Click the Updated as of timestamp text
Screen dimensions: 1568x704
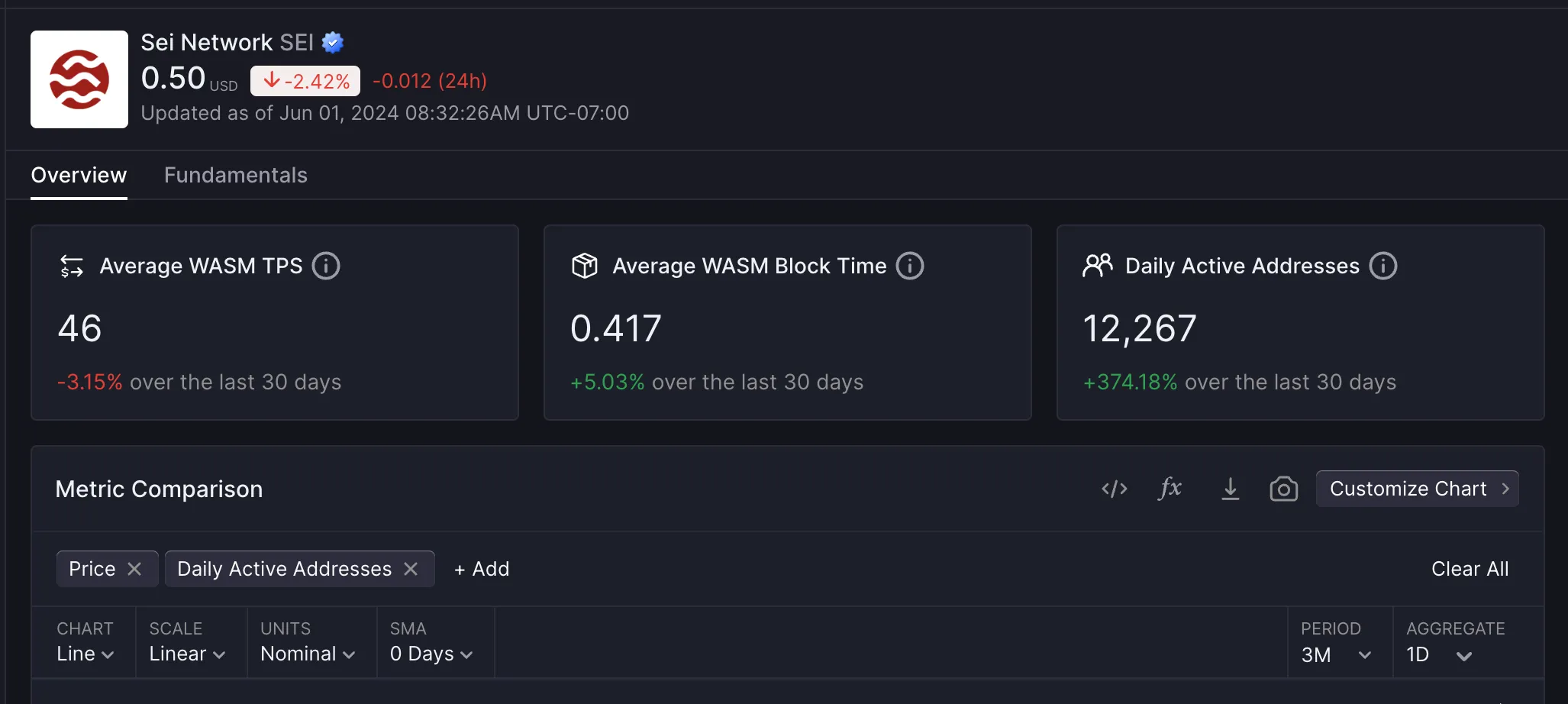(385, 113)
